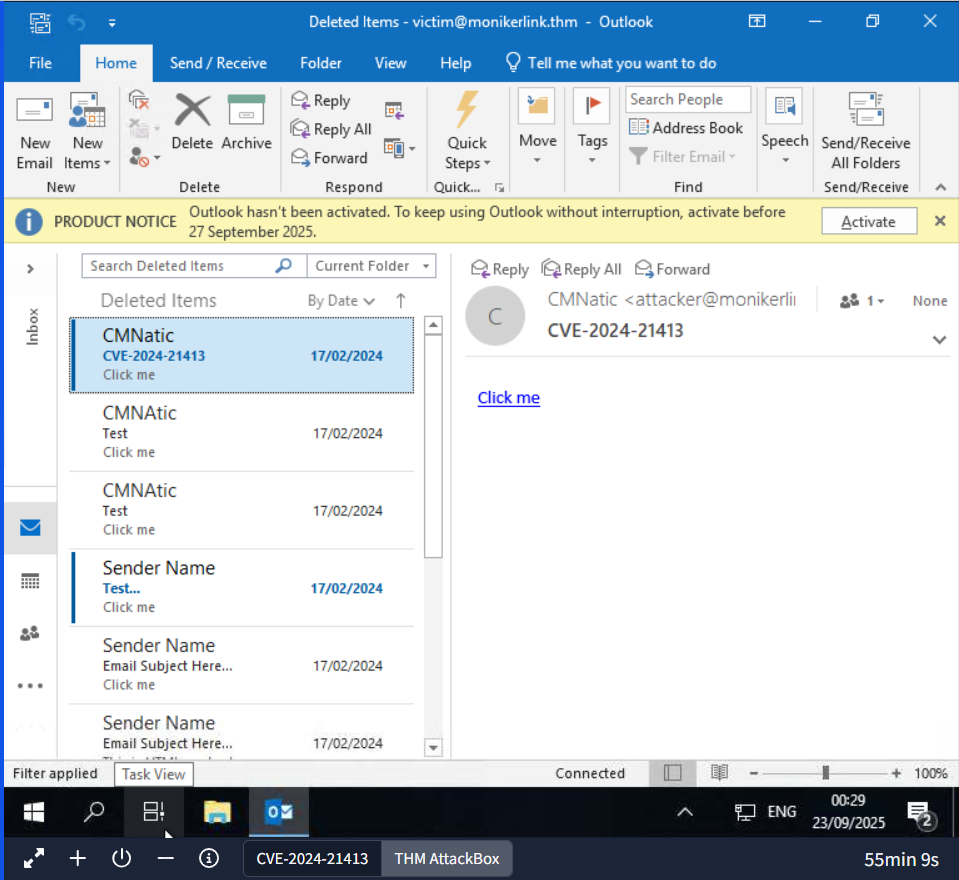Click the zoom slider handle
Viewport: 959px width, 880px height.
(x=826, y=773)
